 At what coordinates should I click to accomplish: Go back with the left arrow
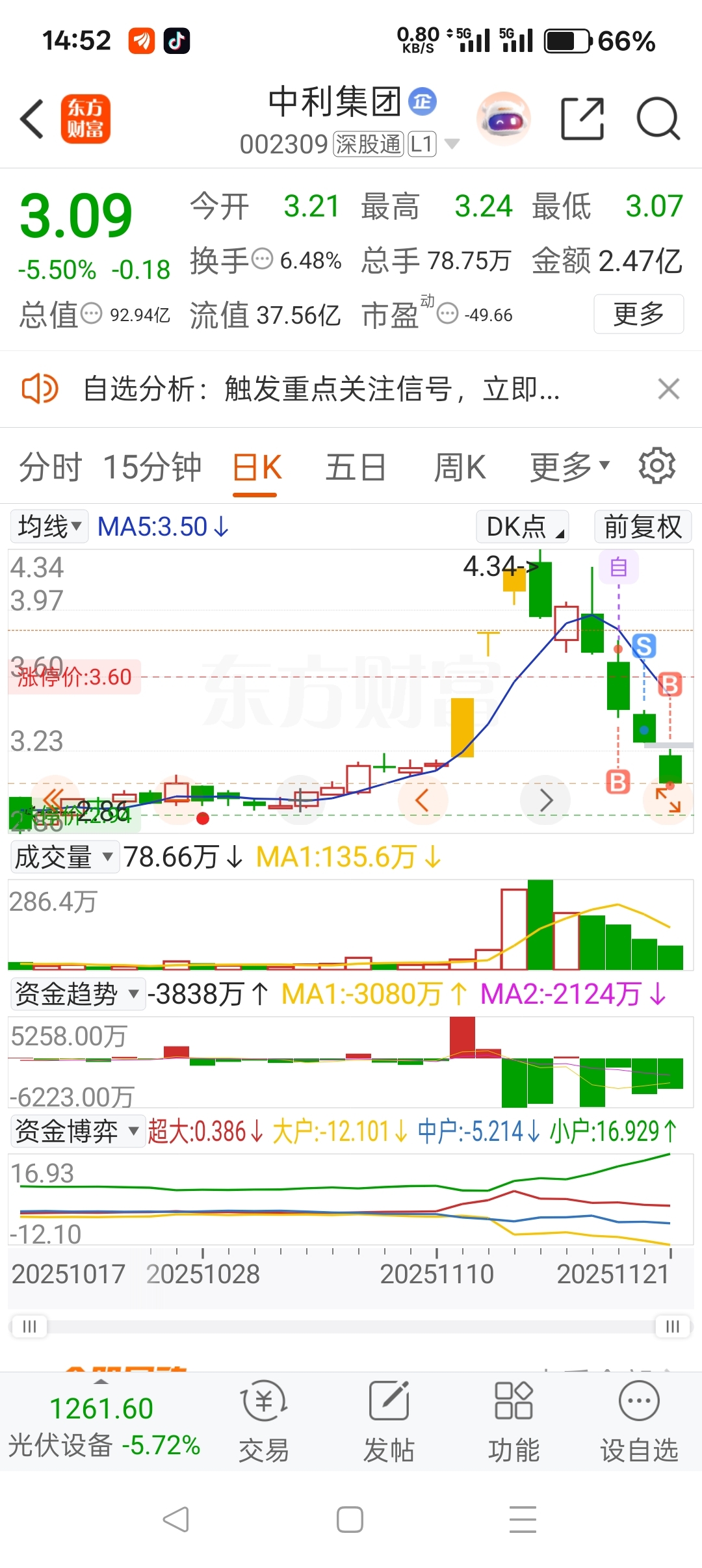(32, 119)
